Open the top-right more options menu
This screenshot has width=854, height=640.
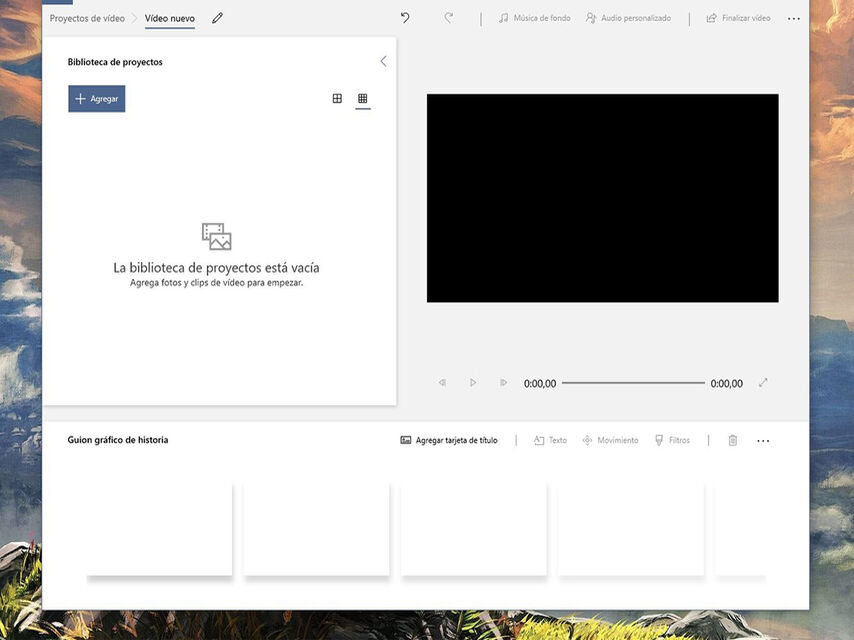pyautogui.click(x=794, y=17)
